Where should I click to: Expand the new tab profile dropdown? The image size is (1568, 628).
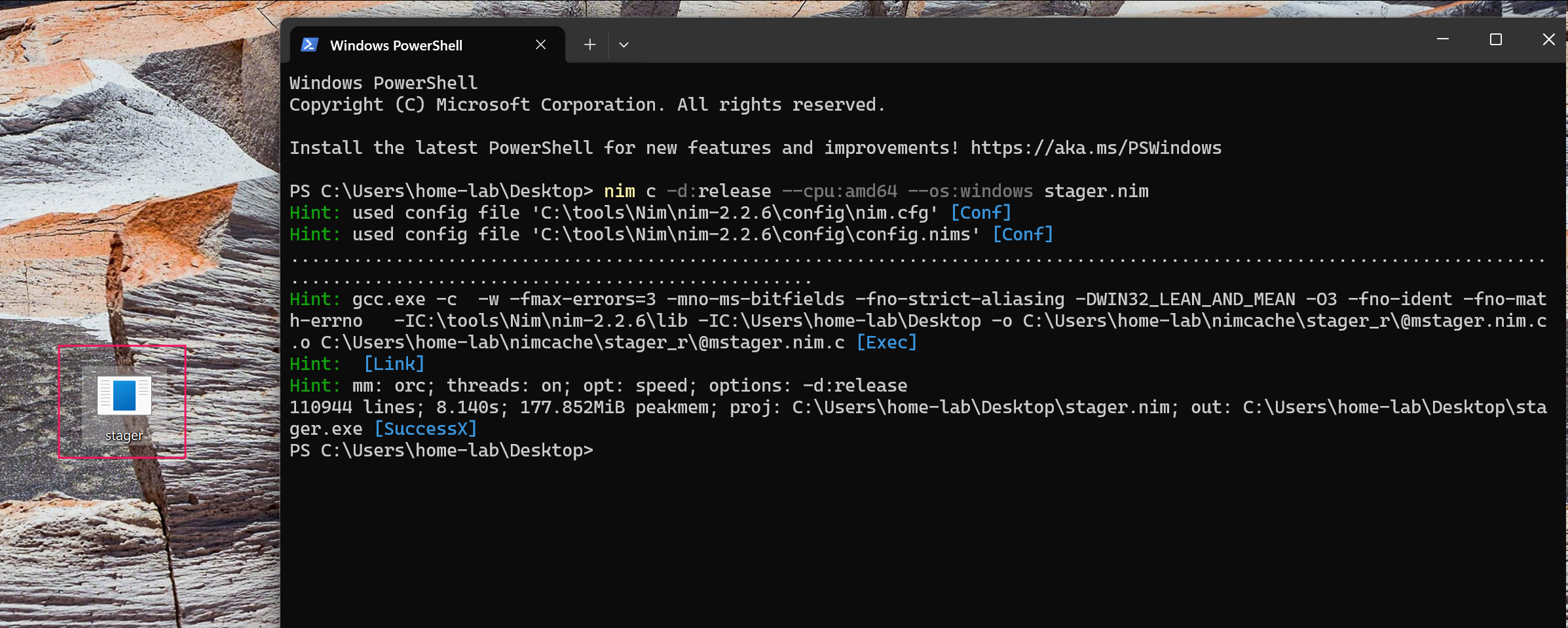(624, 45)
